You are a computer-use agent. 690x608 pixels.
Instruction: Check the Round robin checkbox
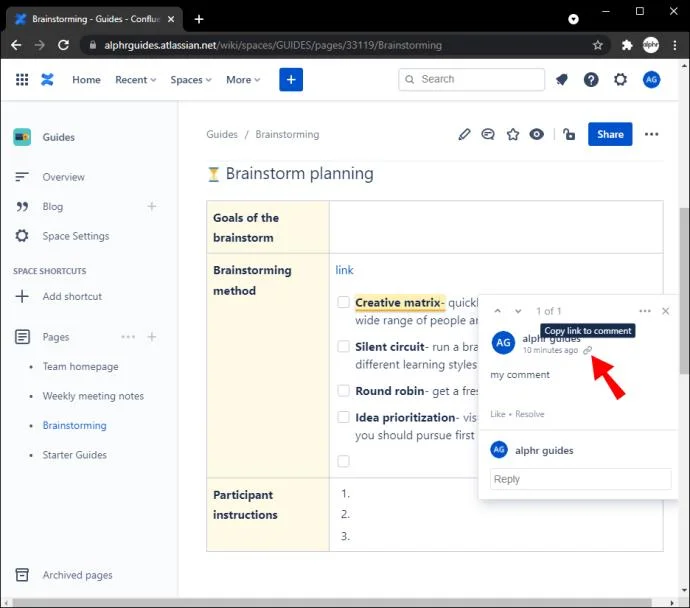(x=343, y=390)
